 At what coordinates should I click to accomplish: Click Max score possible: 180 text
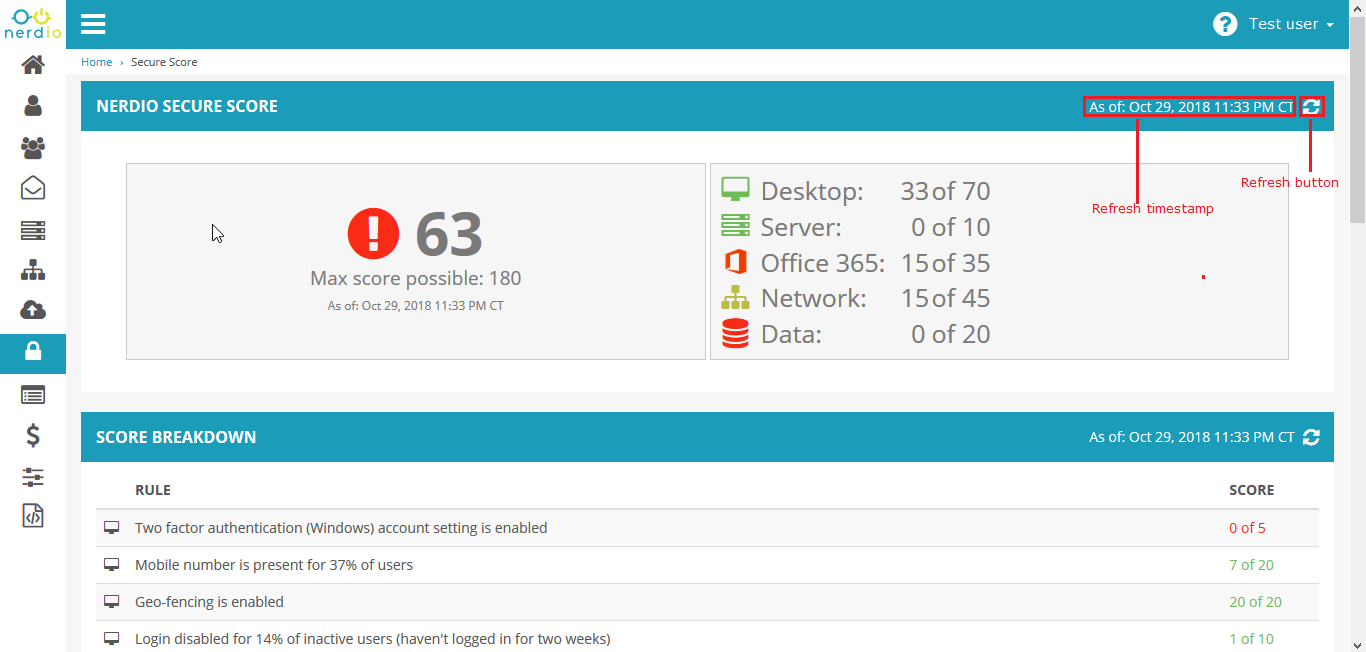pyautogui.click(x=416, y=279)
